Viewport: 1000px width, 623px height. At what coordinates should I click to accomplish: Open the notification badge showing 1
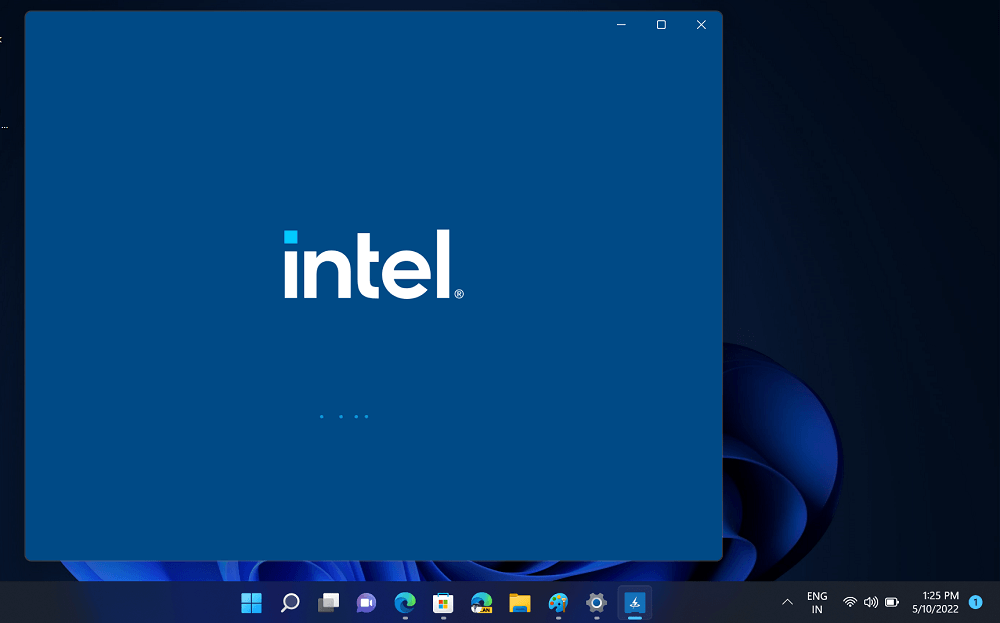(x=975, y=602)
